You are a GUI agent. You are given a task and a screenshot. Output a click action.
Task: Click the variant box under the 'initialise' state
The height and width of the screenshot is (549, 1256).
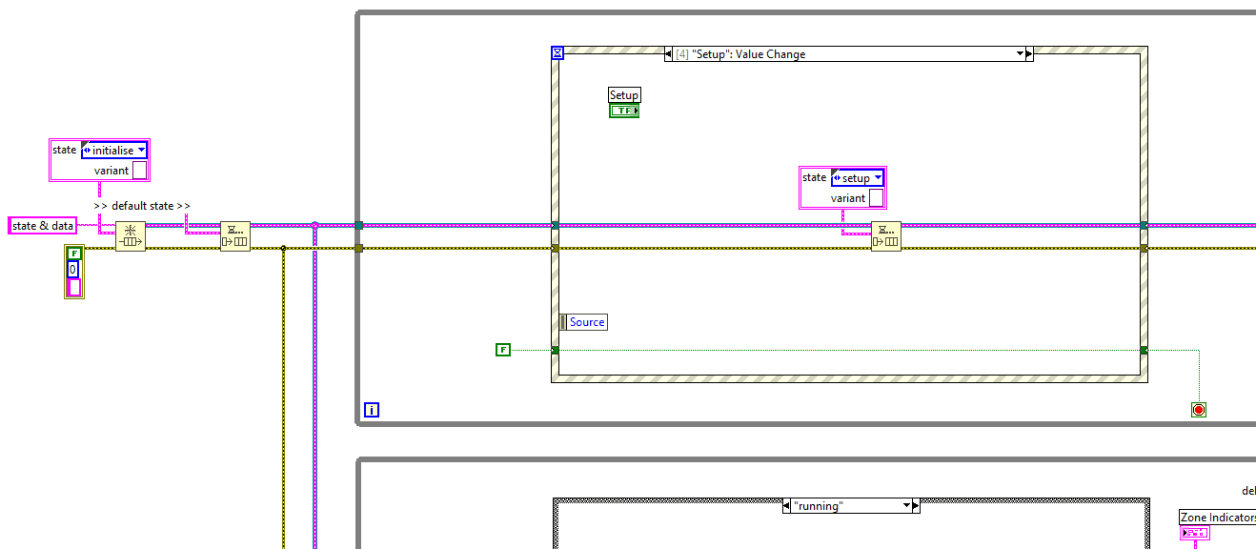pos(140,170)
